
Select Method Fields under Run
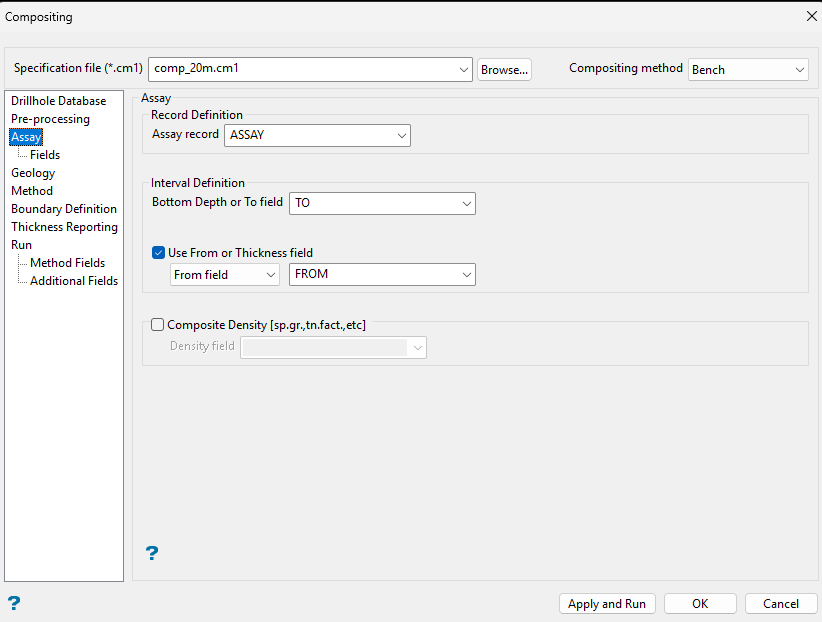68,263
